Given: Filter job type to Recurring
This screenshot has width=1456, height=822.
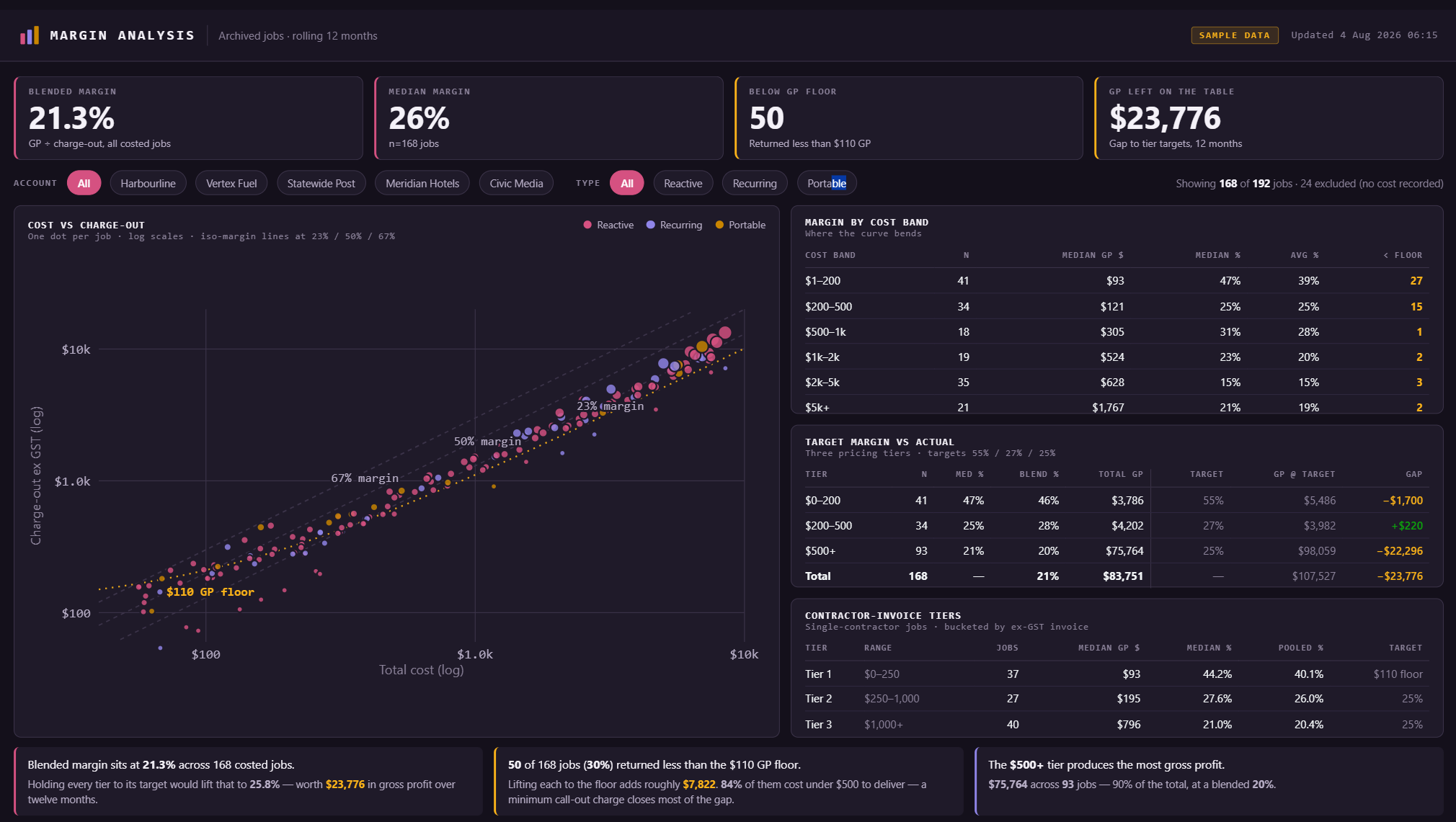Looking at the screenshot, I should click(755, 183).
